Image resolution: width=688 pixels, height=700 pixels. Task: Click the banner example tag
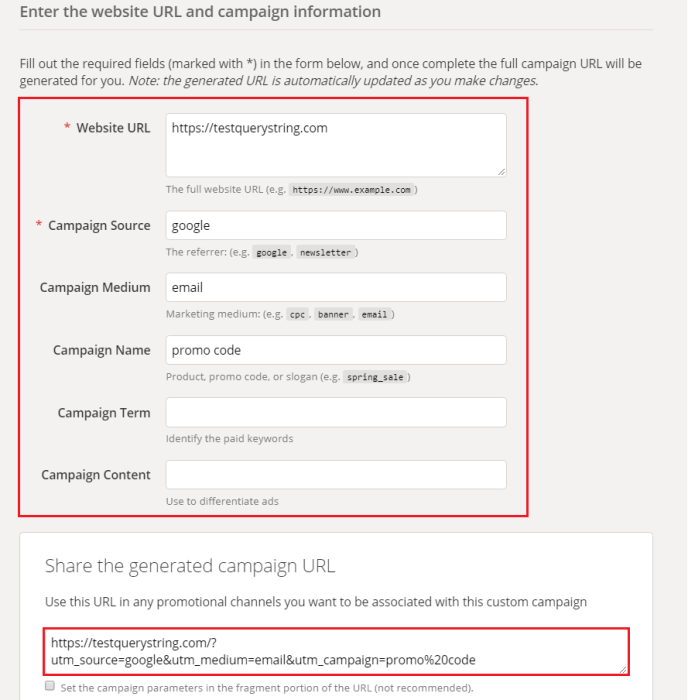[334, 315]
